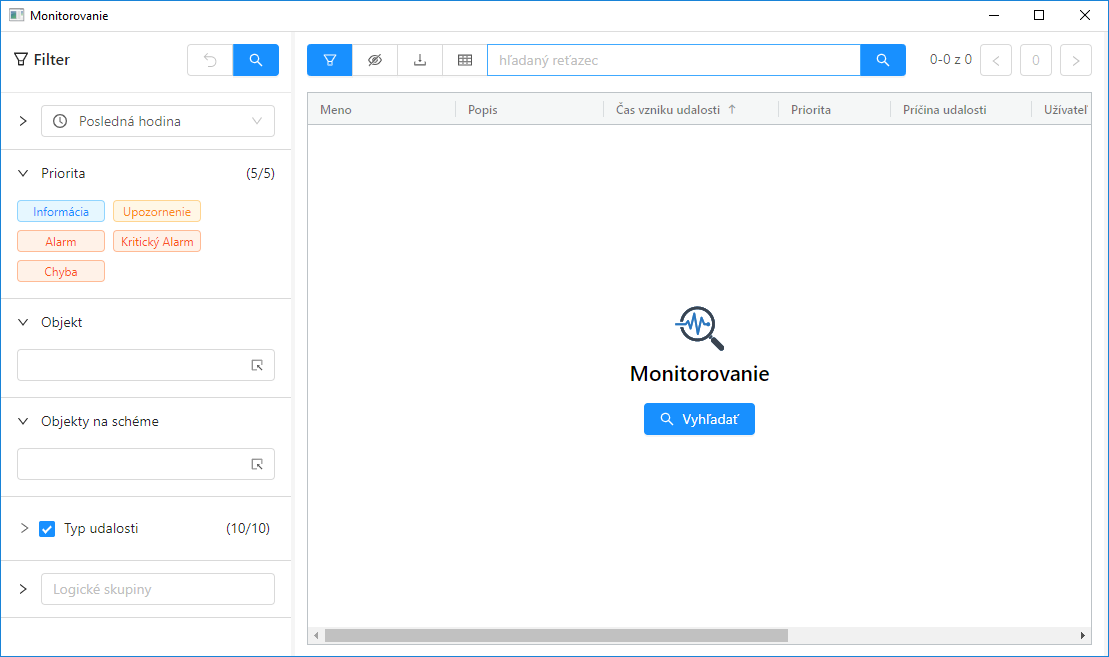Screen dimensions: 1109x657
Task: Collapse the Priorita section
Action: [23, 173]
